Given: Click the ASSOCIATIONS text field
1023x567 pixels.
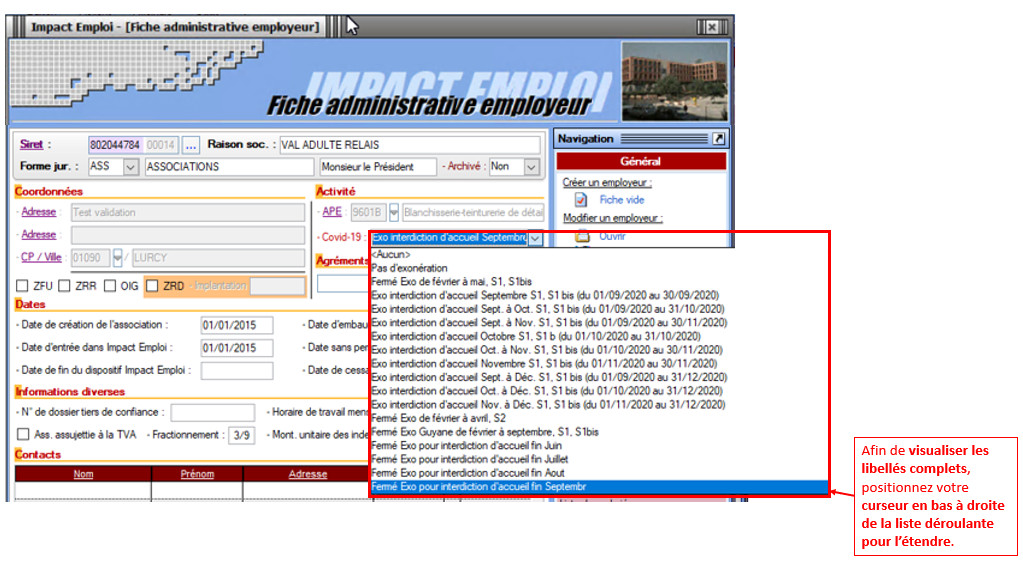Looking at the screenshot, I should pyautogui.click(x=229, y=167).
